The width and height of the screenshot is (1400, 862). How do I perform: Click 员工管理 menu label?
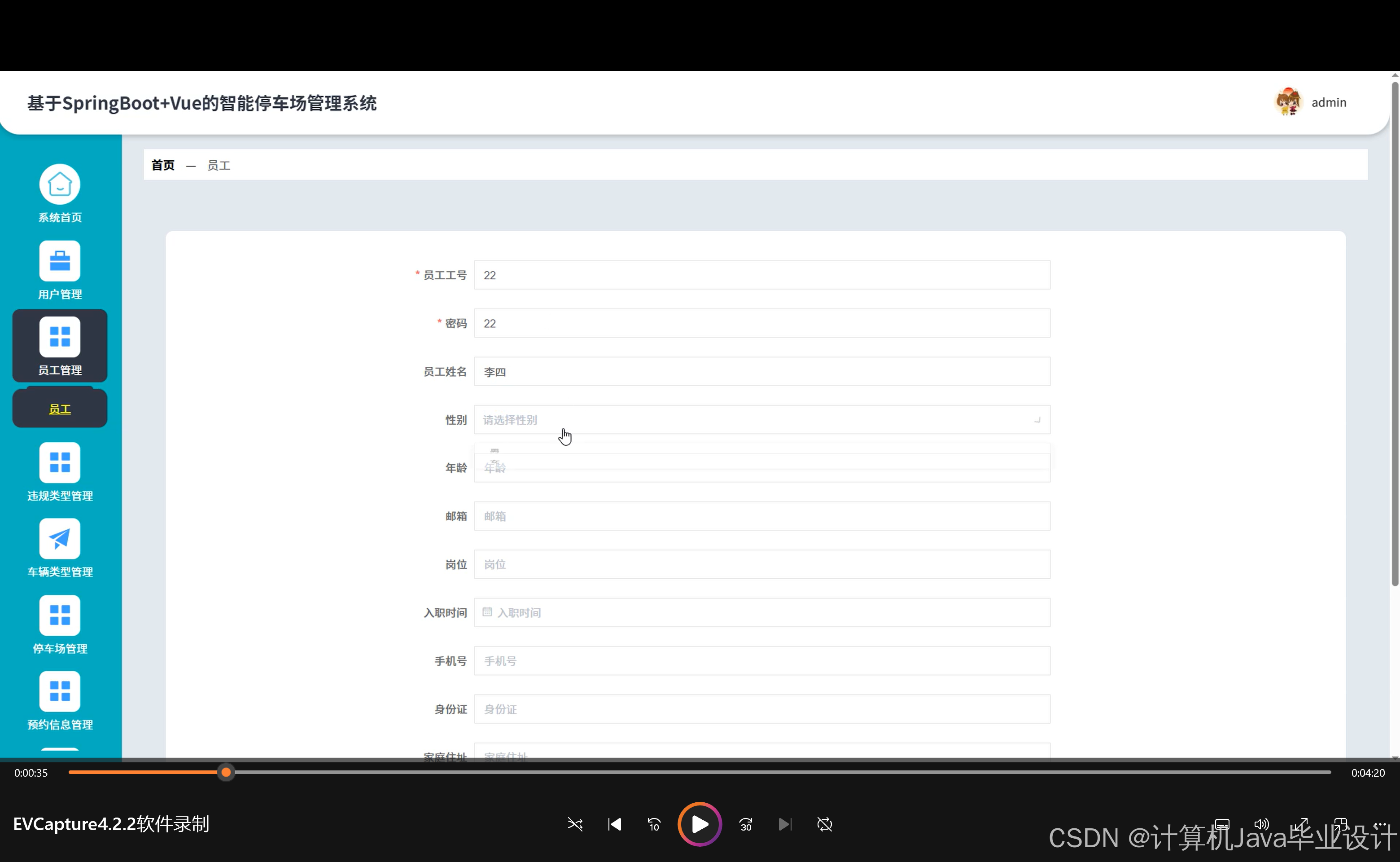pos(60,370)
